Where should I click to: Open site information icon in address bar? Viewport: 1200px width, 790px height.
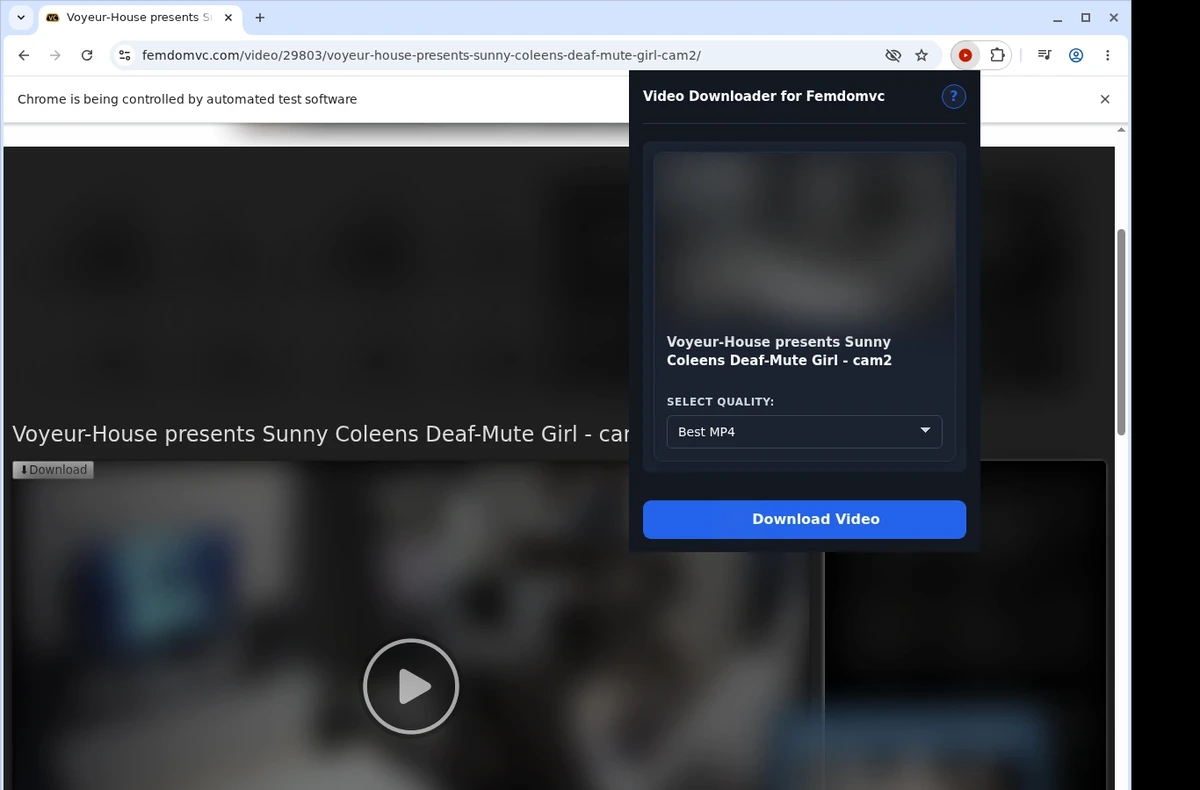pyautogui.click(x=123, y=56)
